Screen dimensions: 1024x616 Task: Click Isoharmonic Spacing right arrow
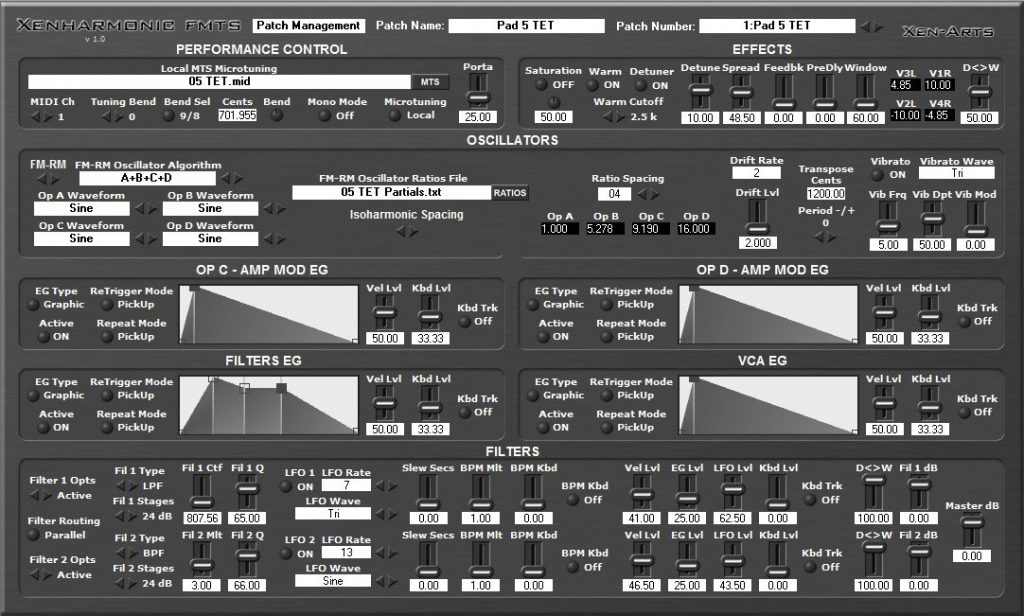click(x=413, y=231)
